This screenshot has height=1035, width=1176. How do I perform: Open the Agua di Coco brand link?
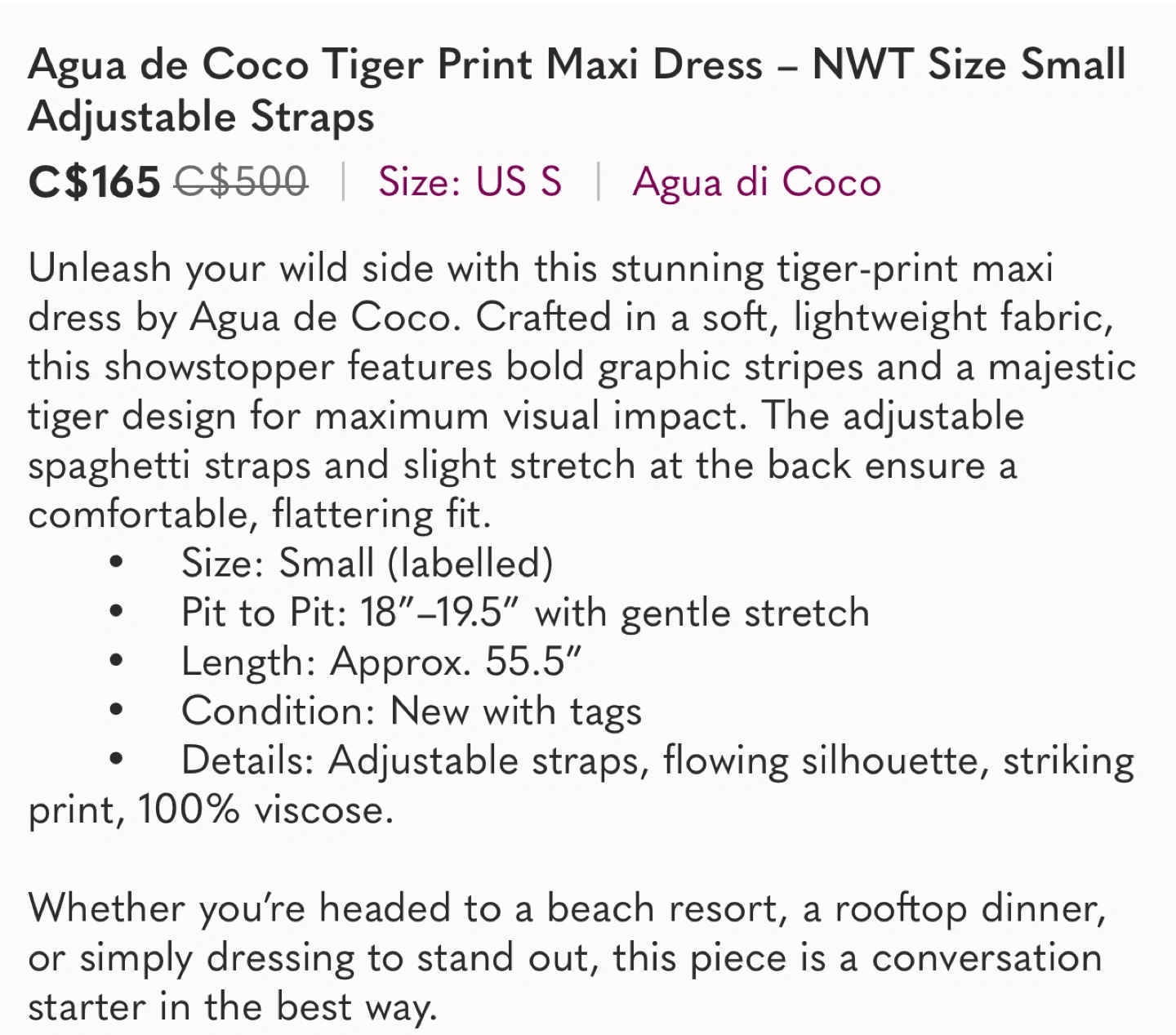pos(757,183)
